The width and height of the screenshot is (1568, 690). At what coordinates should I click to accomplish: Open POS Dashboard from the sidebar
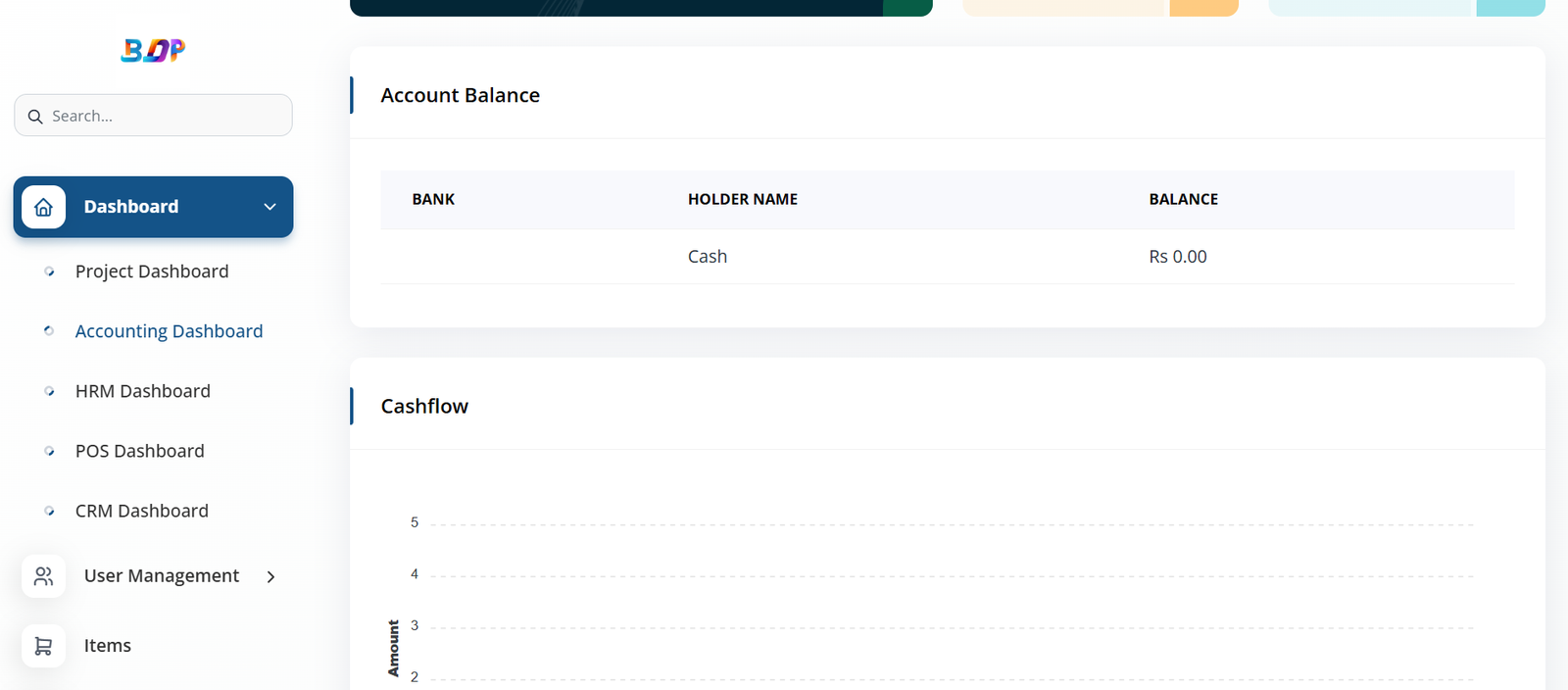point(140,451)
